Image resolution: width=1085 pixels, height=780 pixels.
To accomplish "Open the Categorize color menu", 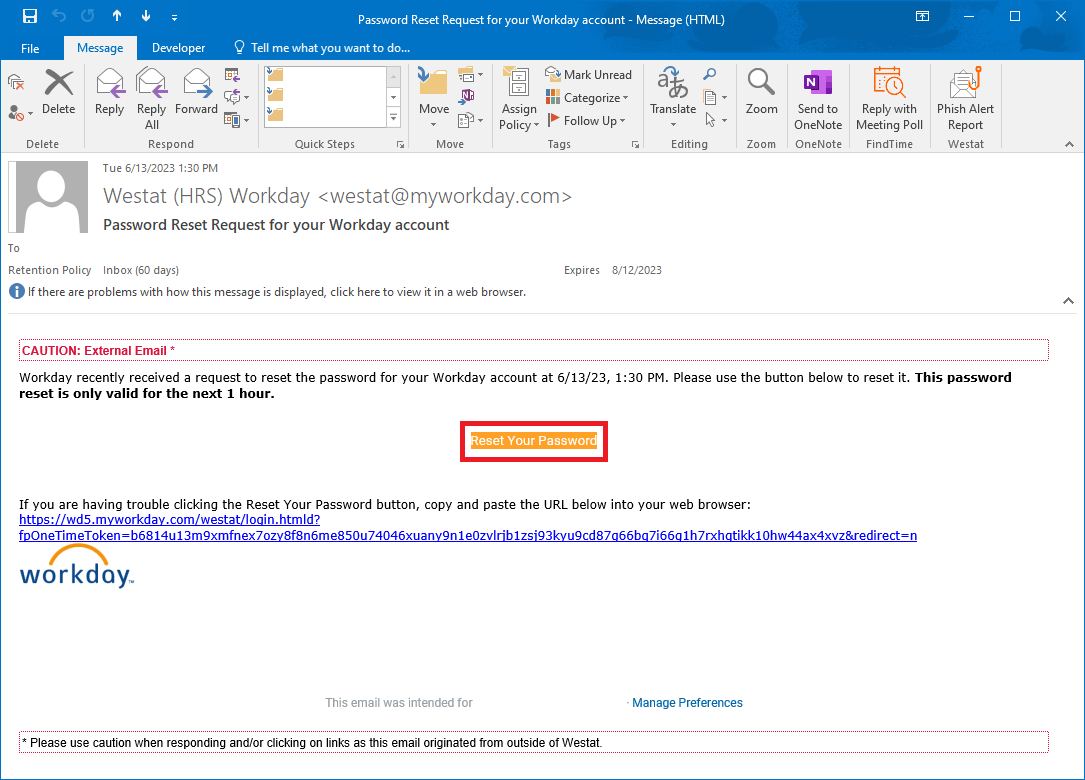I will [587, 98].
